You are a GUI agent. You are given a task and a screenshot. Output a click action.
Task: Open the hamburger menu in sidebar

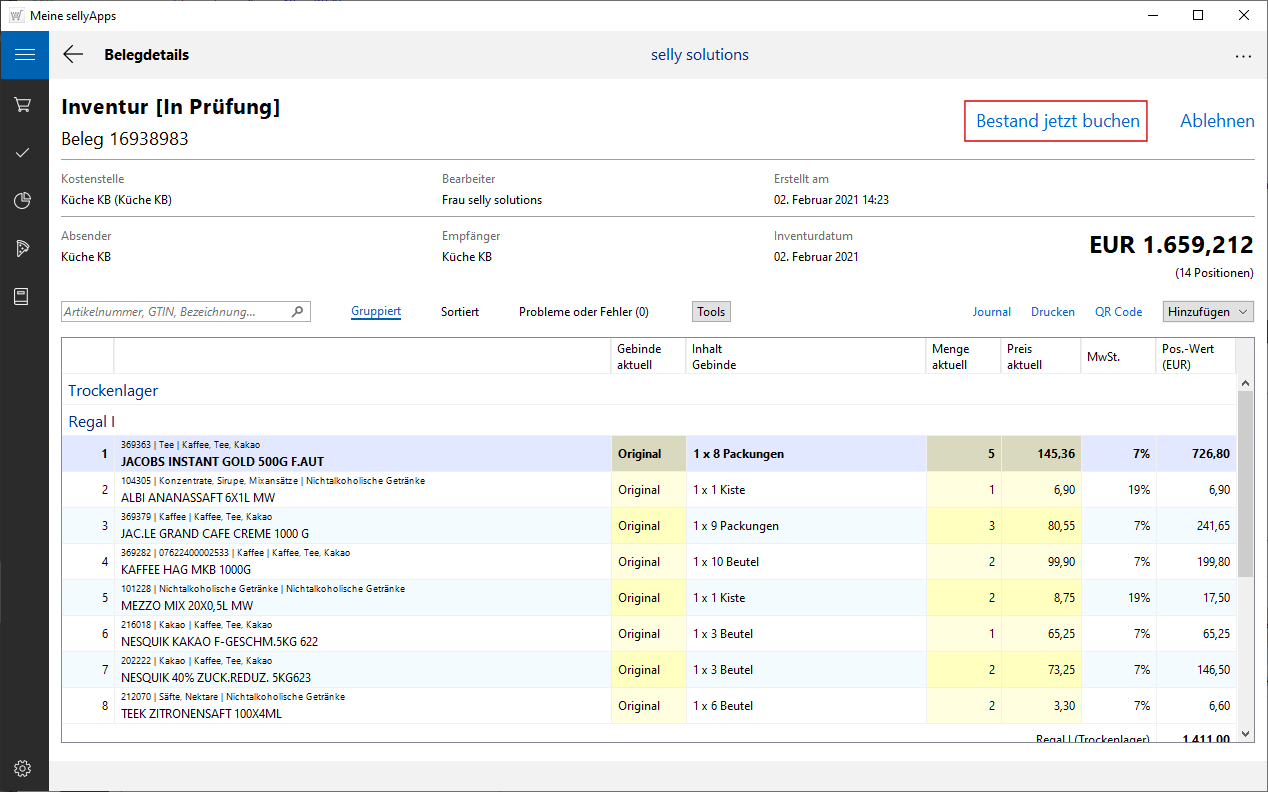click(x=24, y=55)
